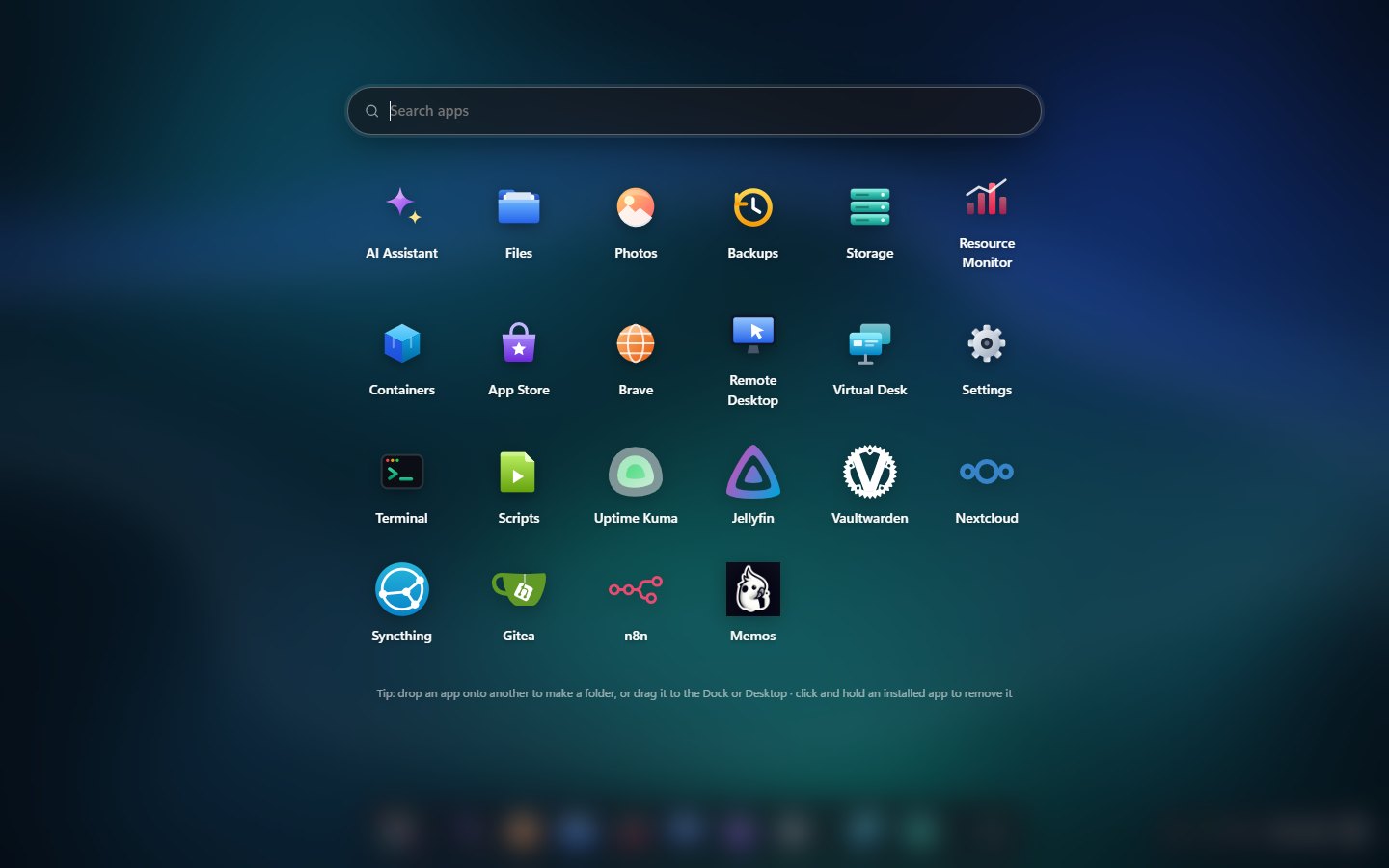Open Remote Desktop
Viewport: 1389px width, 868px height.
click(x=752, y=335)
